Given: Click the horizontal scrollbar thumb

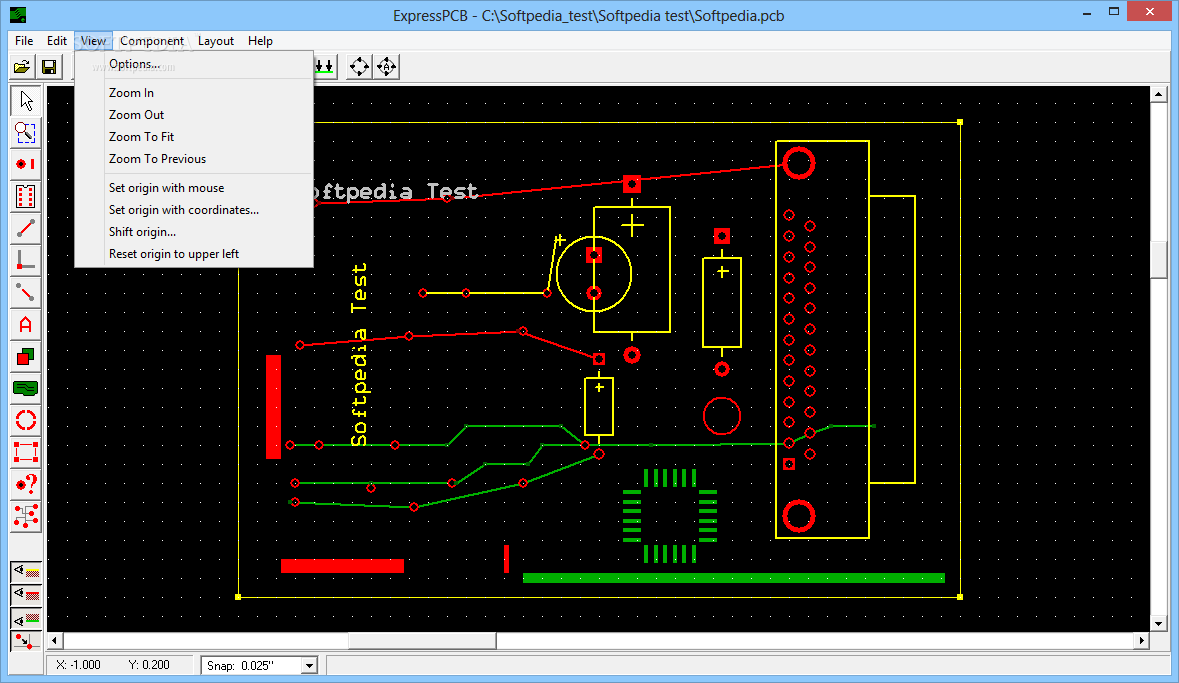Looking at the screenshot, I should 422,641.
